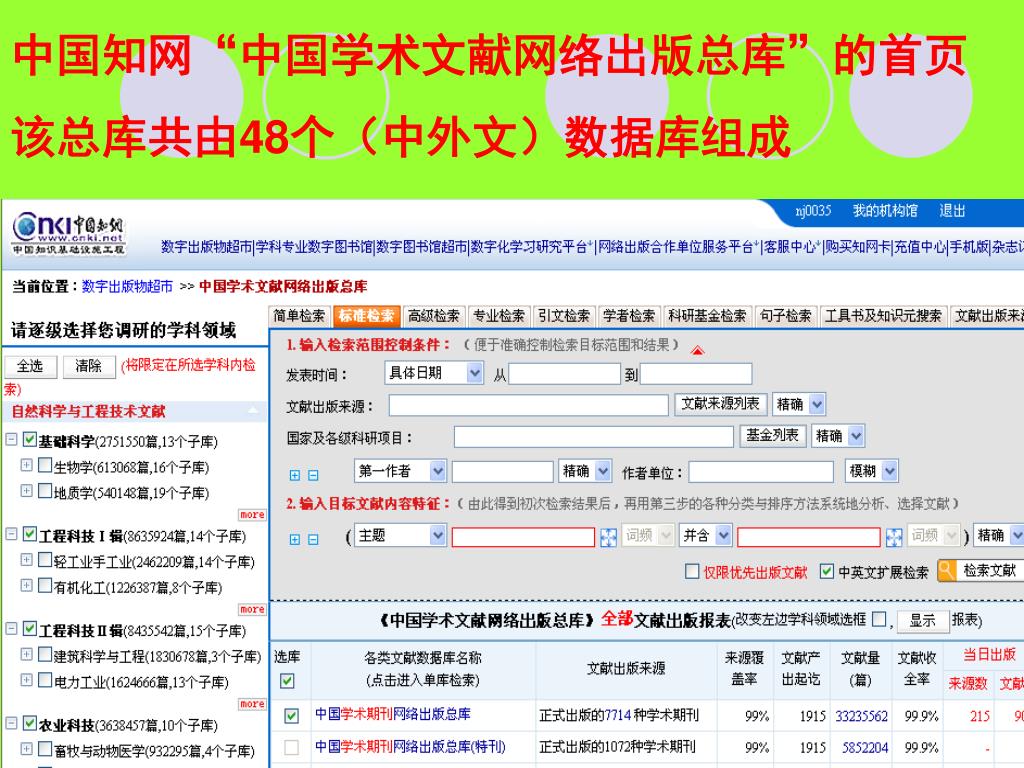Open the 模糊 dropdown for 作者单位
Viewport: 1024px width, 768px height.
pyautogui.click(x=872, y=471)
